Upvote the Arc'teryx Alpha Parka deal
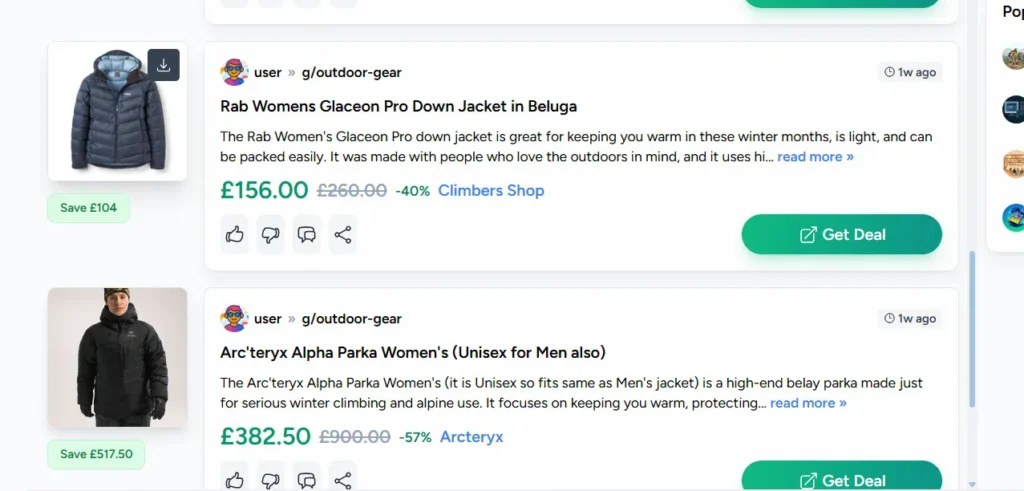This screenshot has height=491, width=1024. (x=235, y=479)
